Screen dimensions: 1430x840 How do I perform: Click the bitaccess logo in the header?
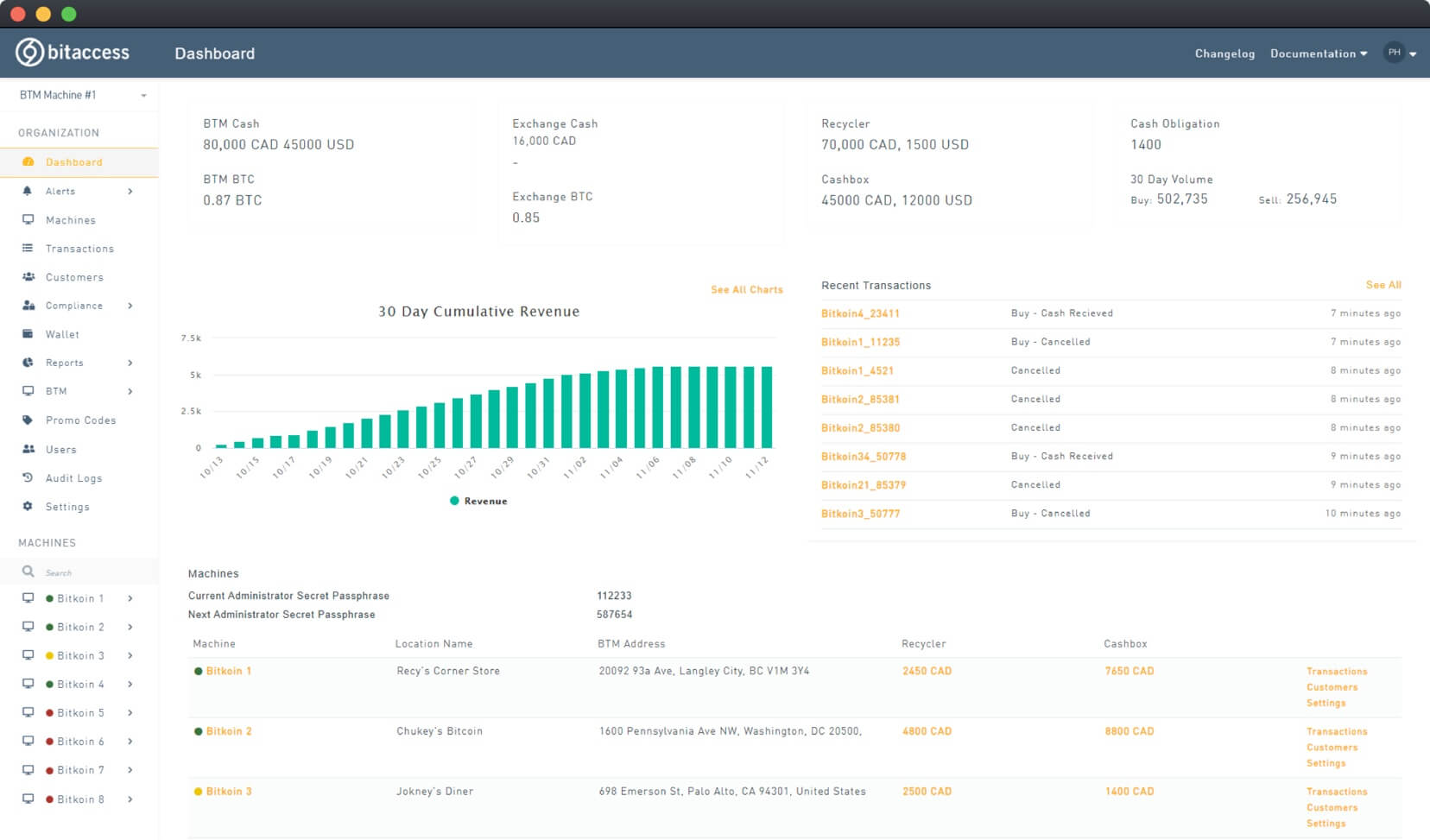click(x=73, y=53)
